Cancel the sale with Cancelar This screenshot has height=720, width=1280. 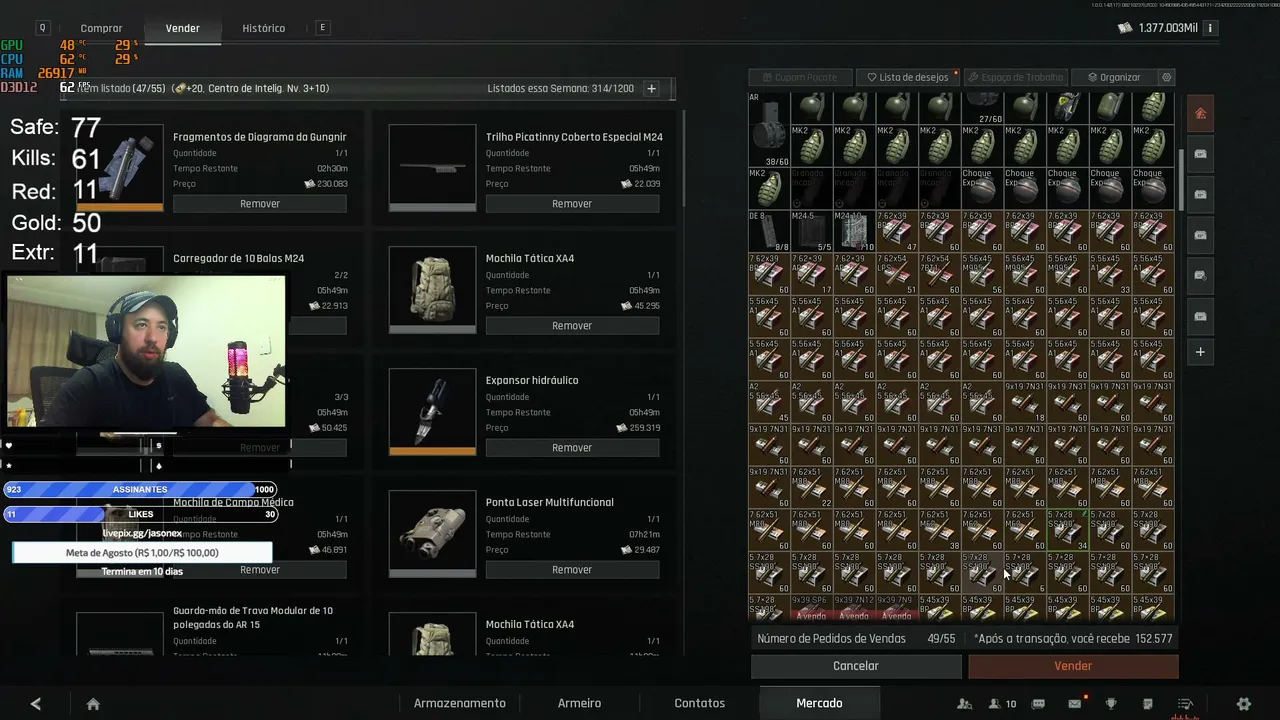point(856,666)
